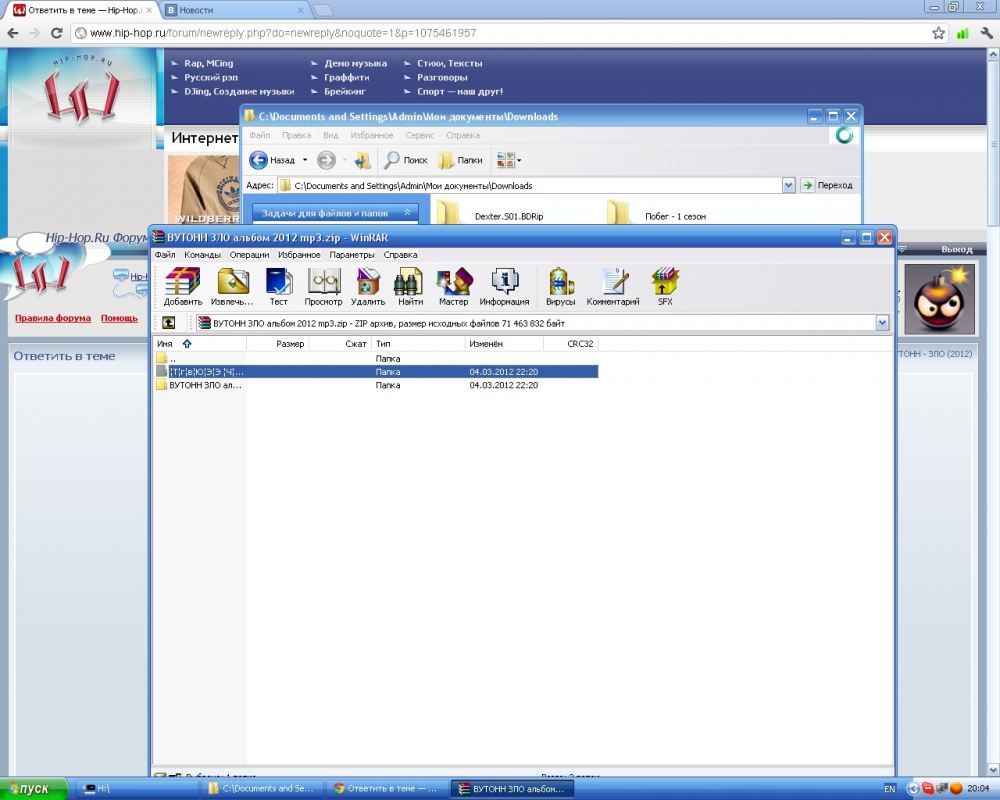This screenshot has height=800, width=1000.
Task: Open the Стихи, Тексты forum link
Action: [450, 63]
